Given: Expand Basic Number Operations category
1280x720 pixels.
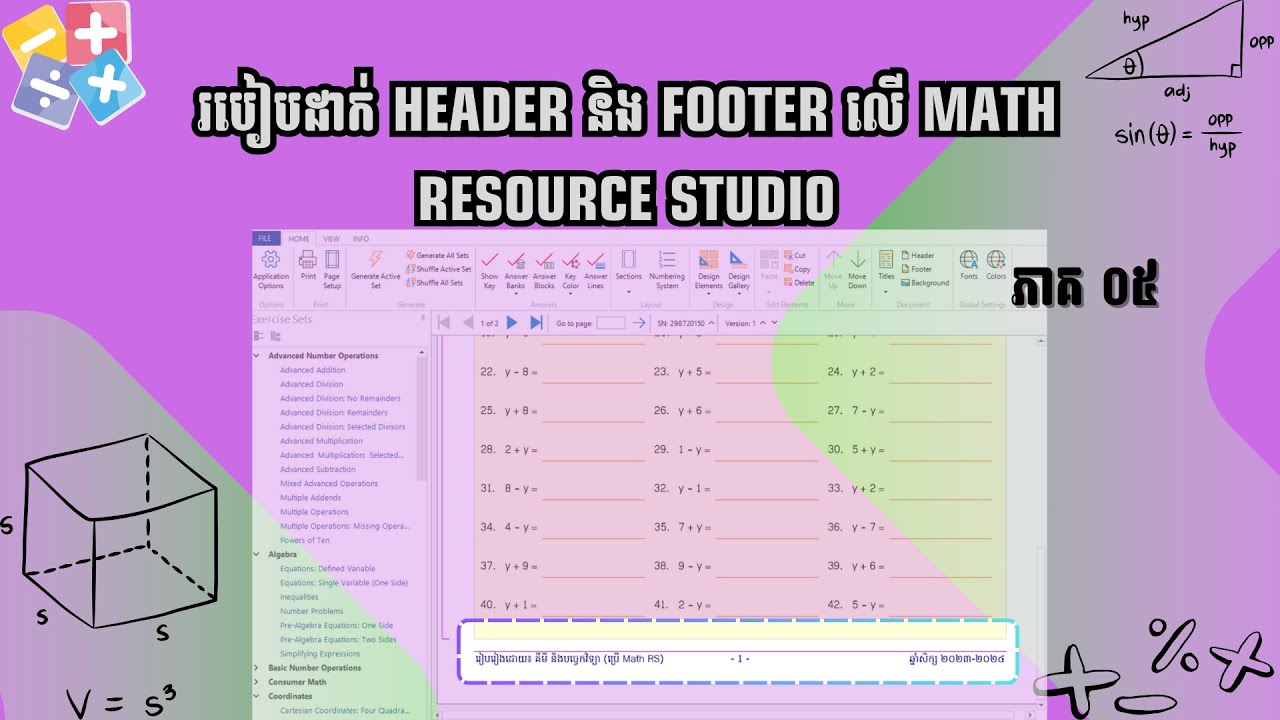Looking at the screenshot, I should [x=256, y=668].
